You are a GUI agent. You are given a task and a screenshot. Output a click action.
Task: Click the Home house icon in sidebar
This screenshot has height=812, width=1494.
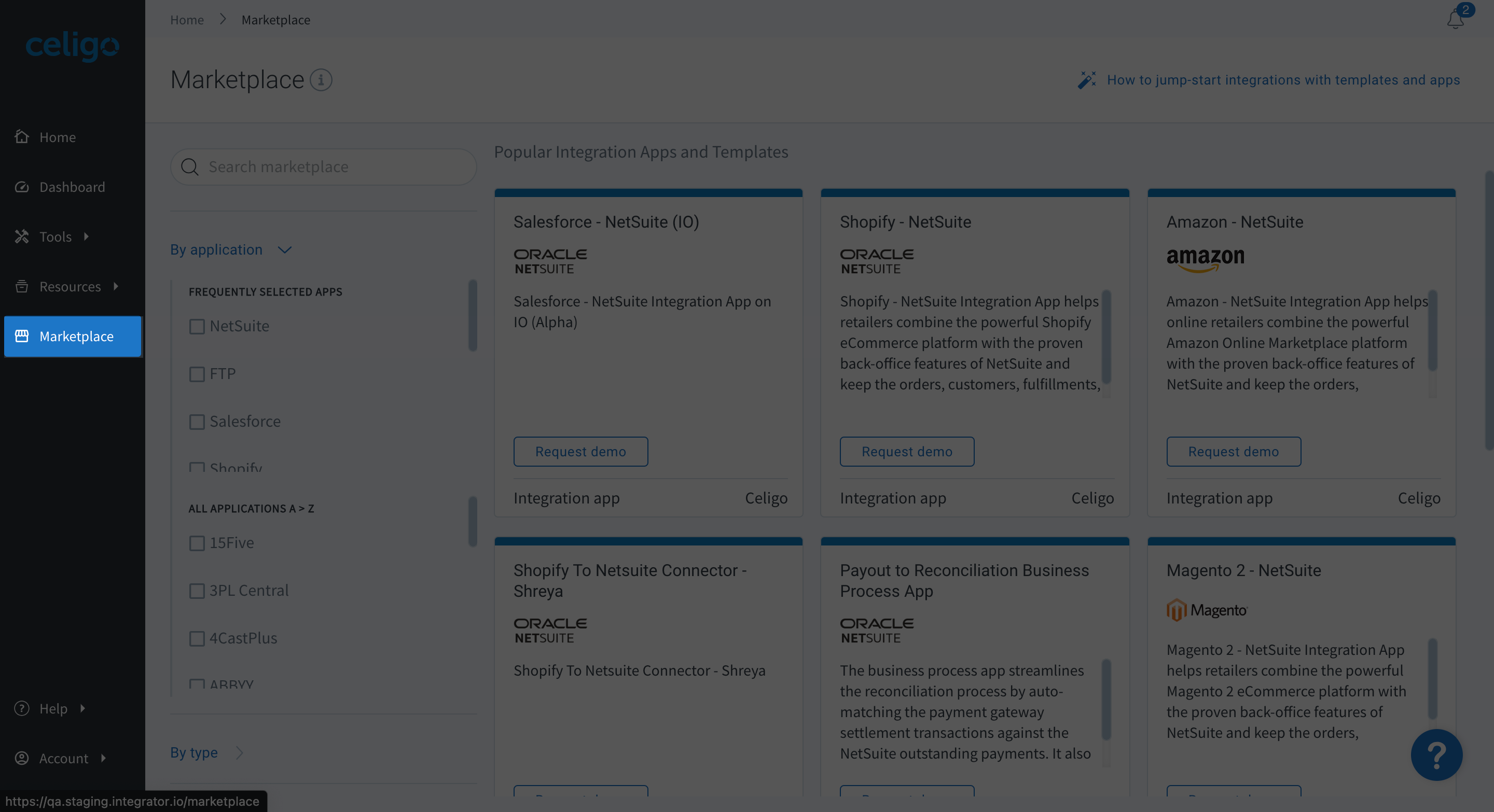(x=22, y=137)
